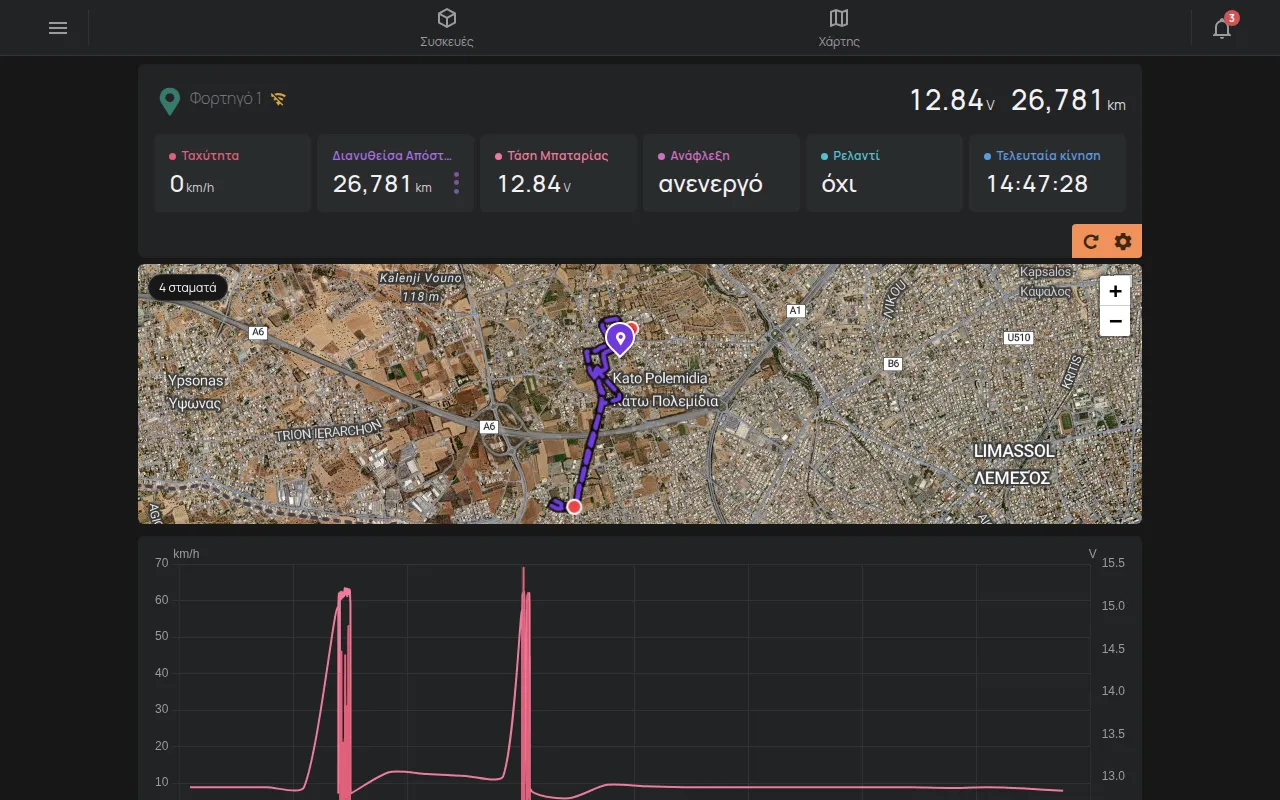Click the red route end point on map
Viewport: 1280px width, 800px height.
[574, 507]
